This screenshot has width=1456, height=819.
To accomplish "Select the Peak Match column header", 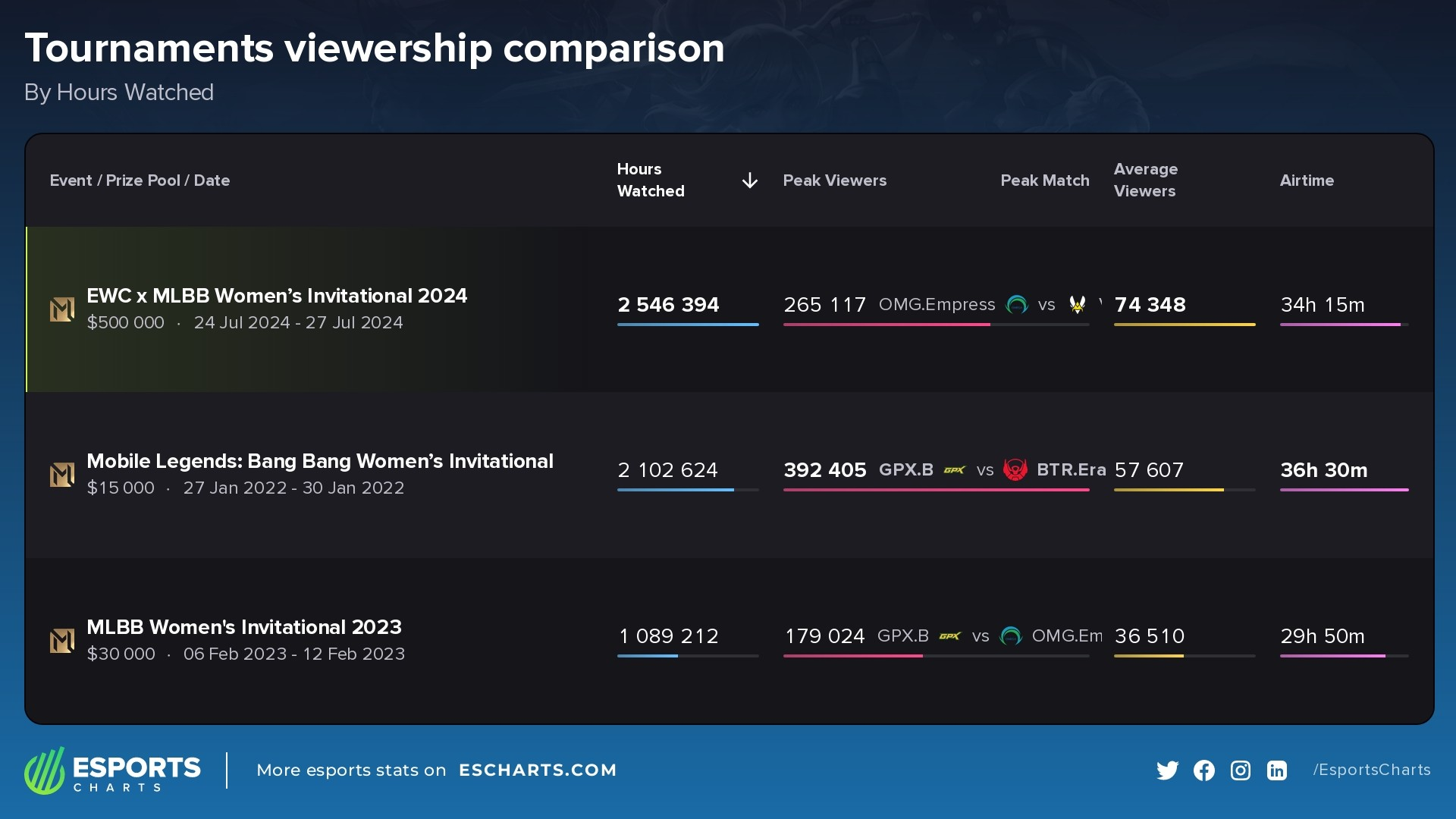I will pyautogui.click(x=1045, y=180).
